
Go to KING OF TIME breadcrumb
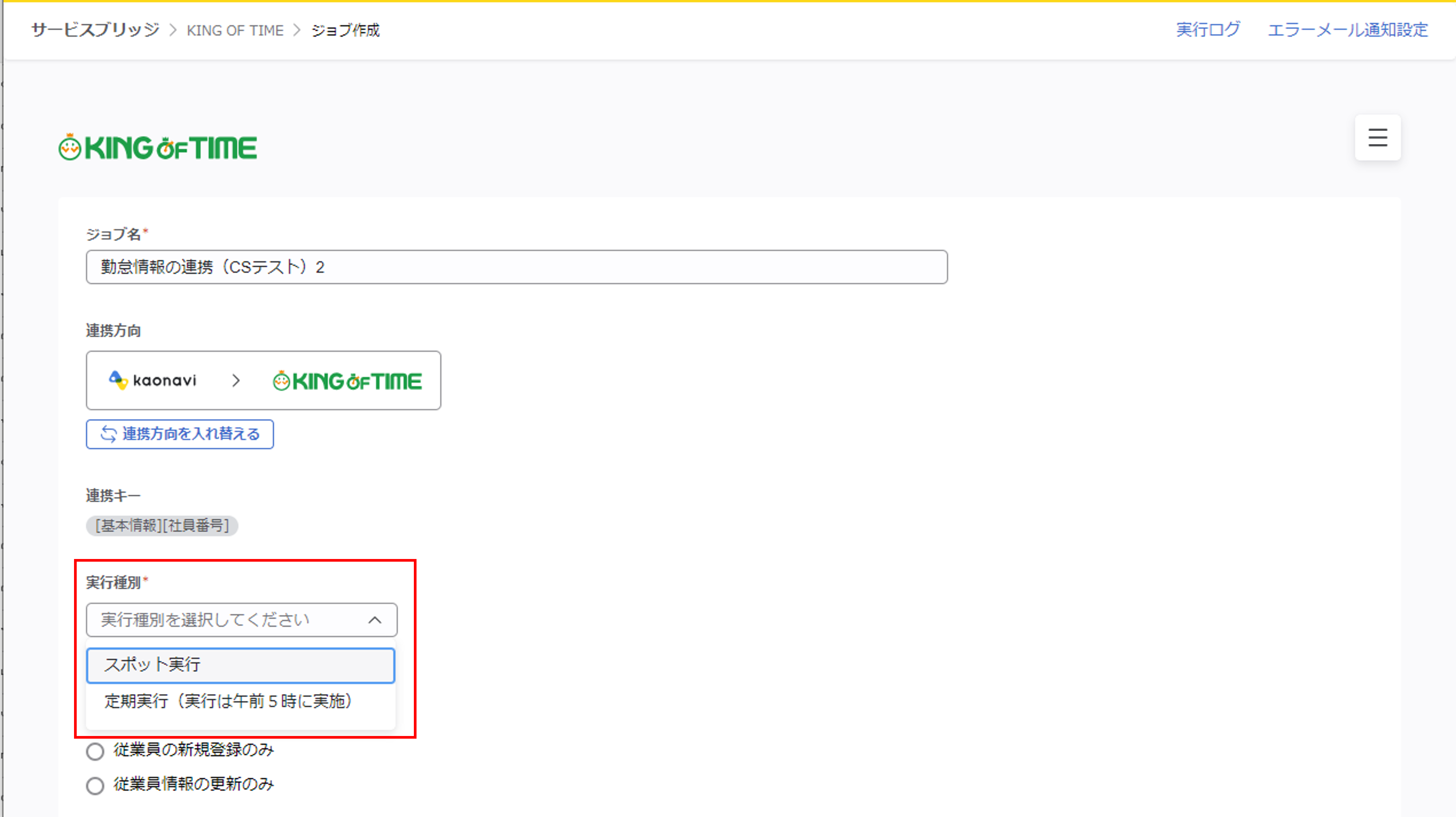[x=235, y=31]
